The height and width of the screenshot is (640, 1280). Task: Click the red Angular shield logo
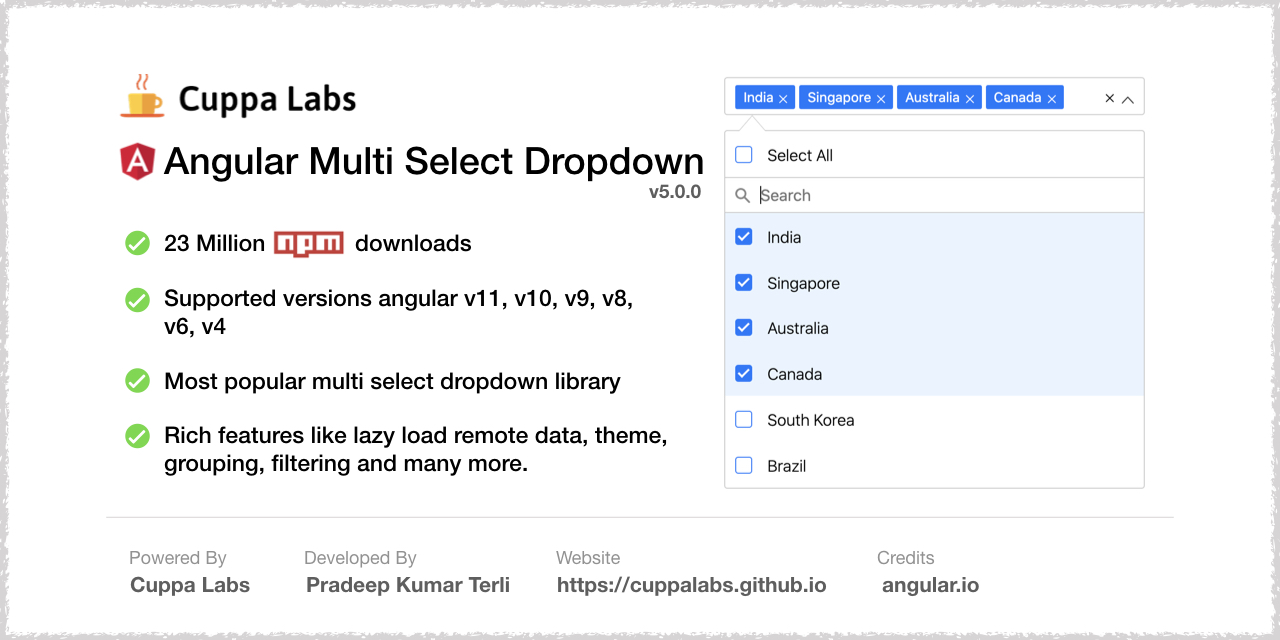coord(136,160)
